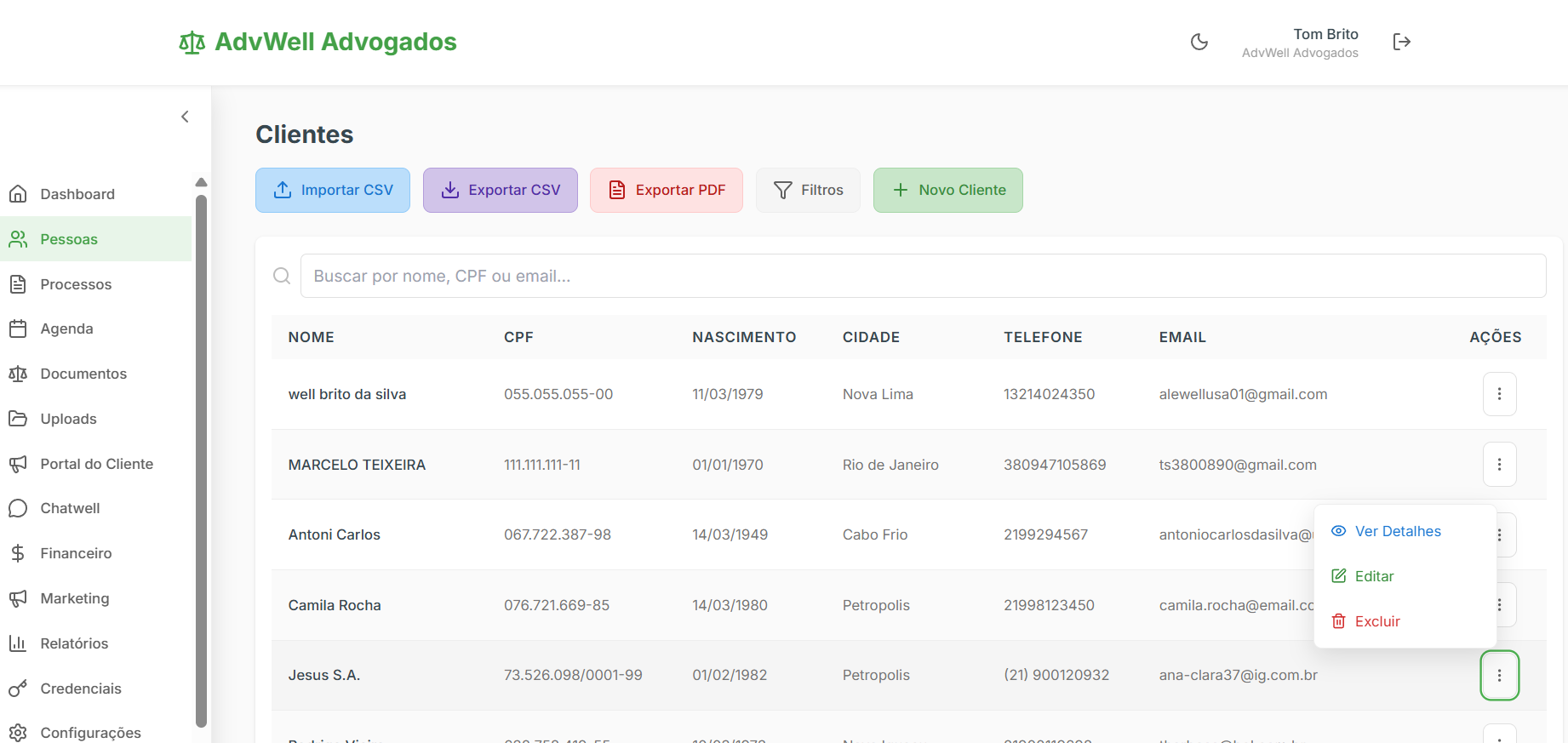
Task: Open Processos in the sidebar
Action: [x=96, y=284]
